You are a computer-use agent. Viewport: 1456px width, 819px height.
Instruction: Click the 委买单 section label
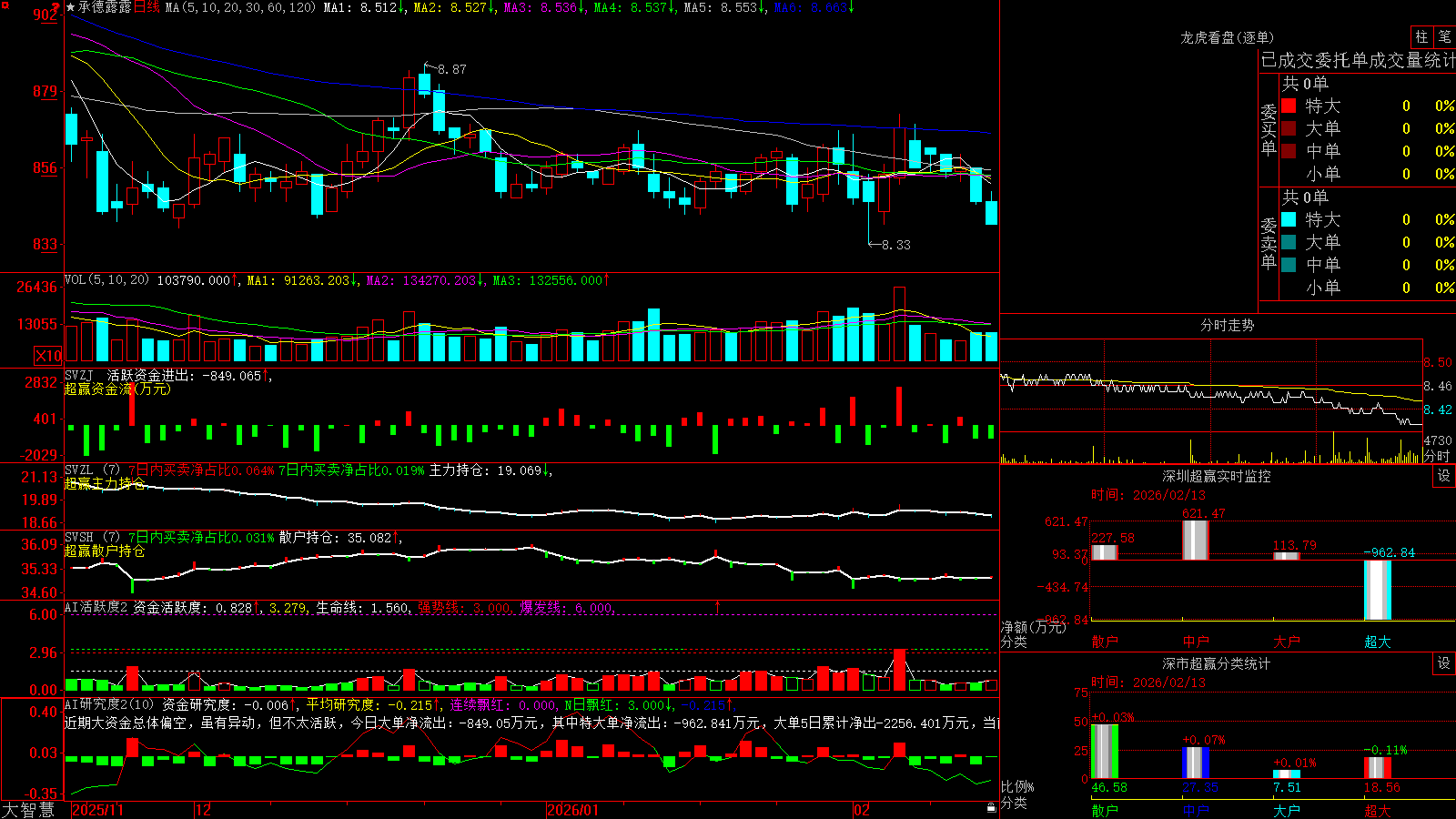(1269, 128)
